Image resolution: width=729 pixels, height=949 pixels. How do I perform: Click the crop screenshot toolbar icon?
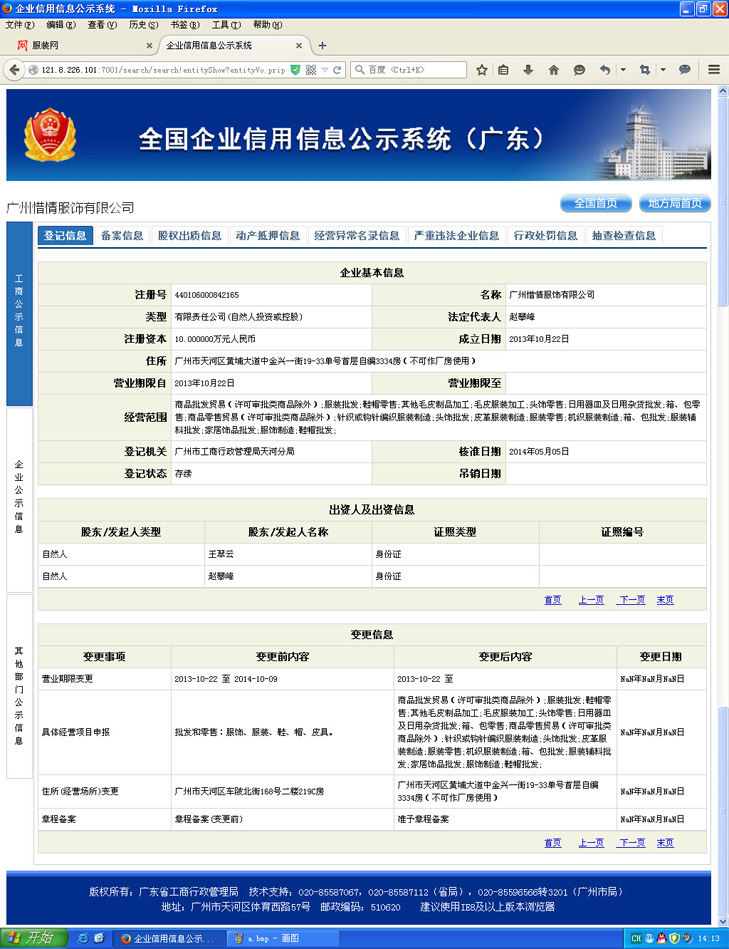[x=645, y=70]
